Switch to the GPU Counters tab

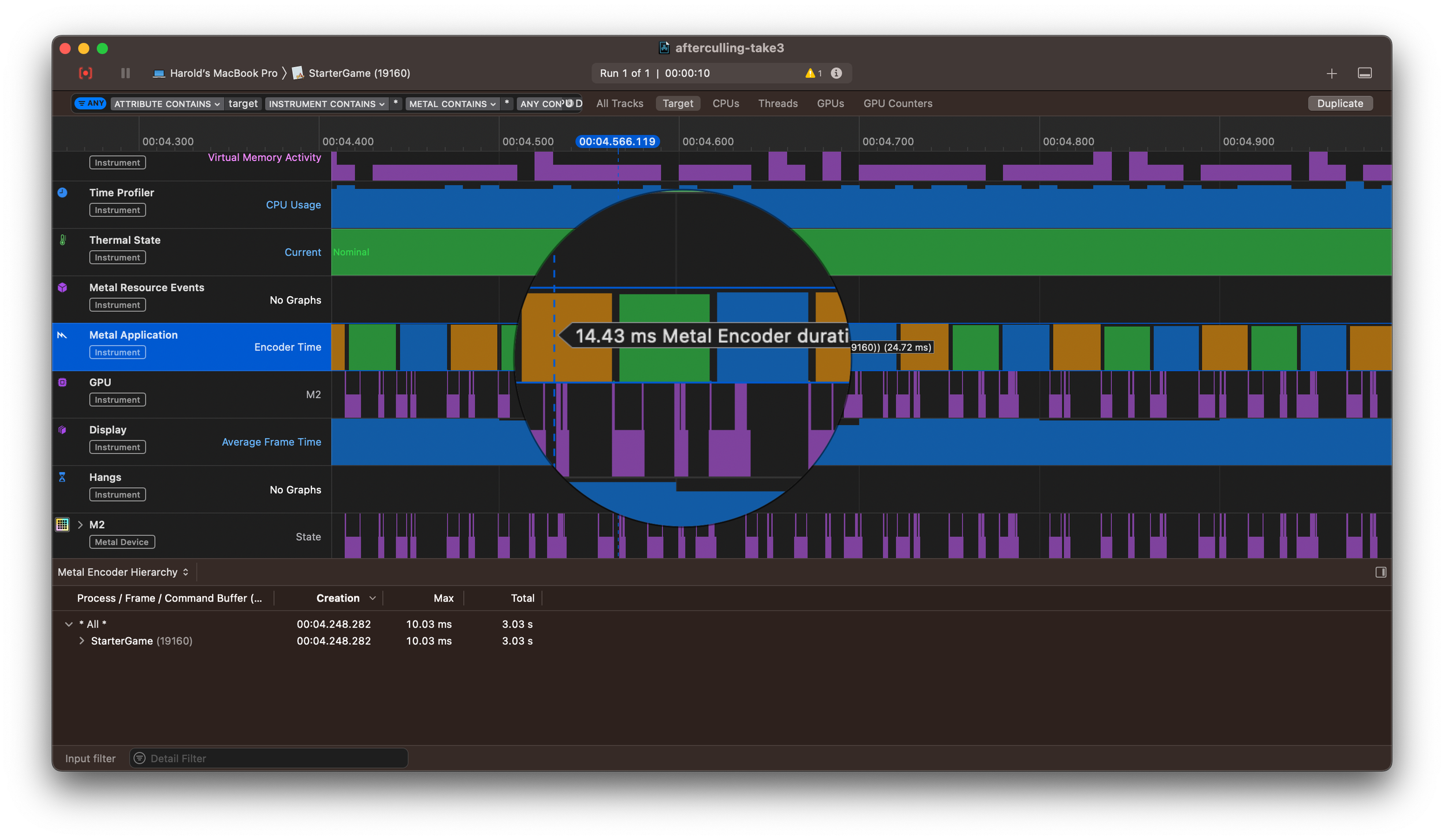(898, 103)
